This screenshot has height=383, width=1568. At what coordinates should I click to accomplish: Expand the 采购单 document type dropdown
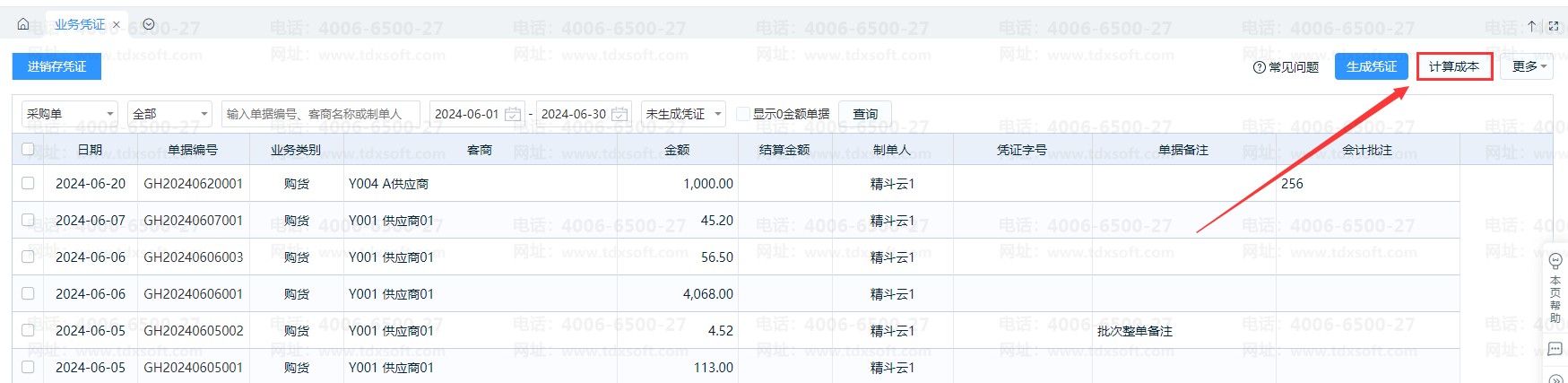coord(70,114)
